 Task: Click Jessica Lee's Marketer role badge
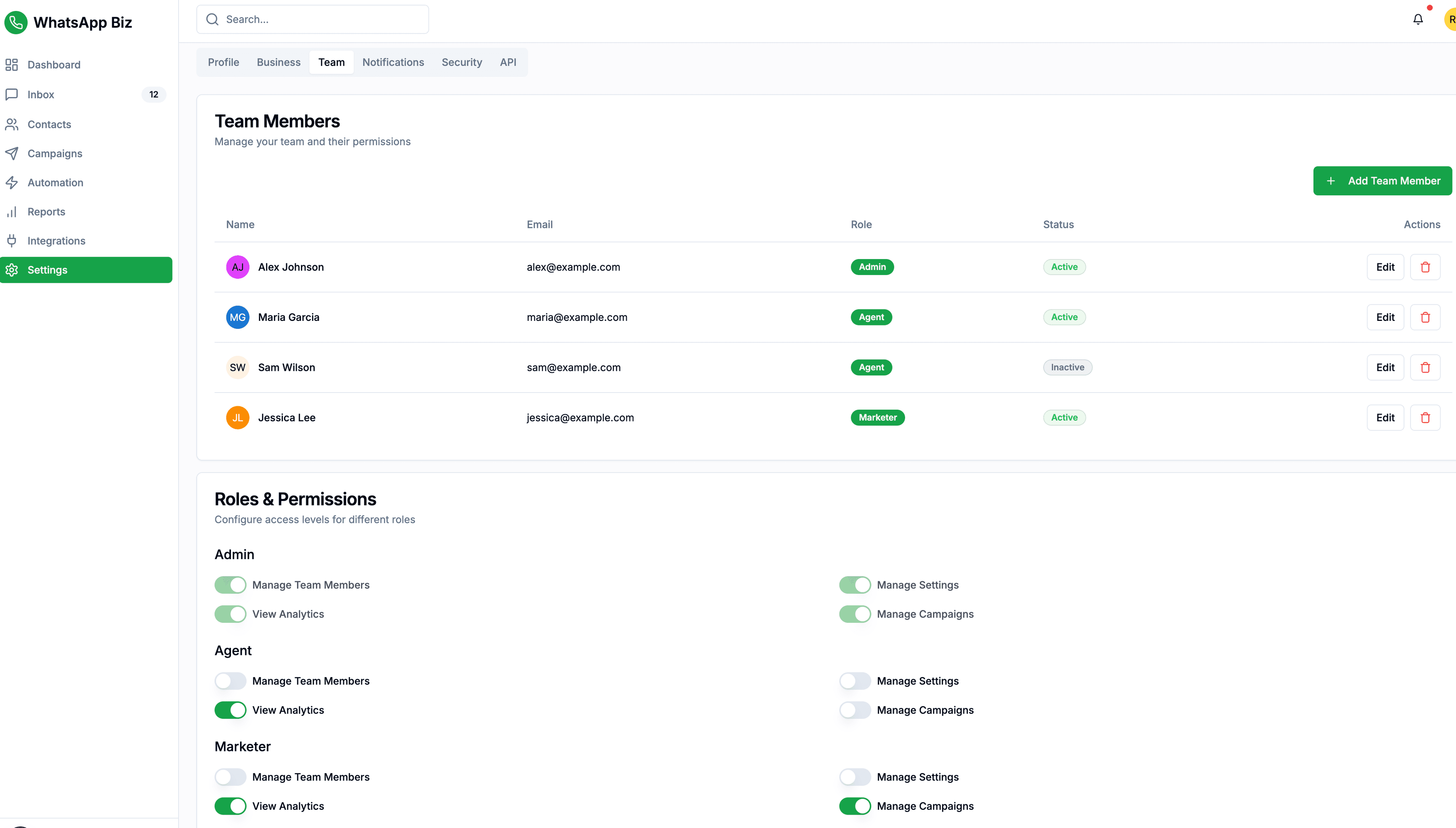click(x=877, y=417)
